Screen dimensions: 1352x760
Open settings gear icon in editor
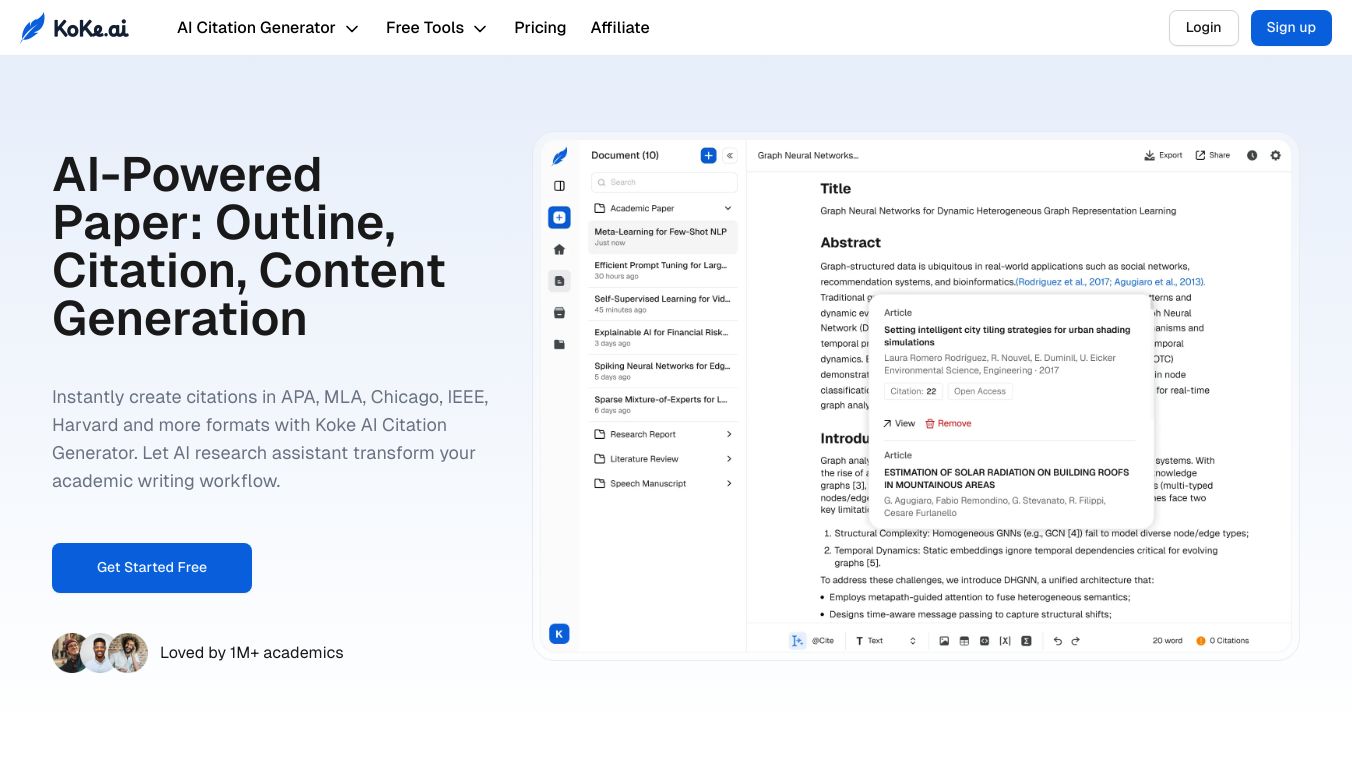(1275, 156)
